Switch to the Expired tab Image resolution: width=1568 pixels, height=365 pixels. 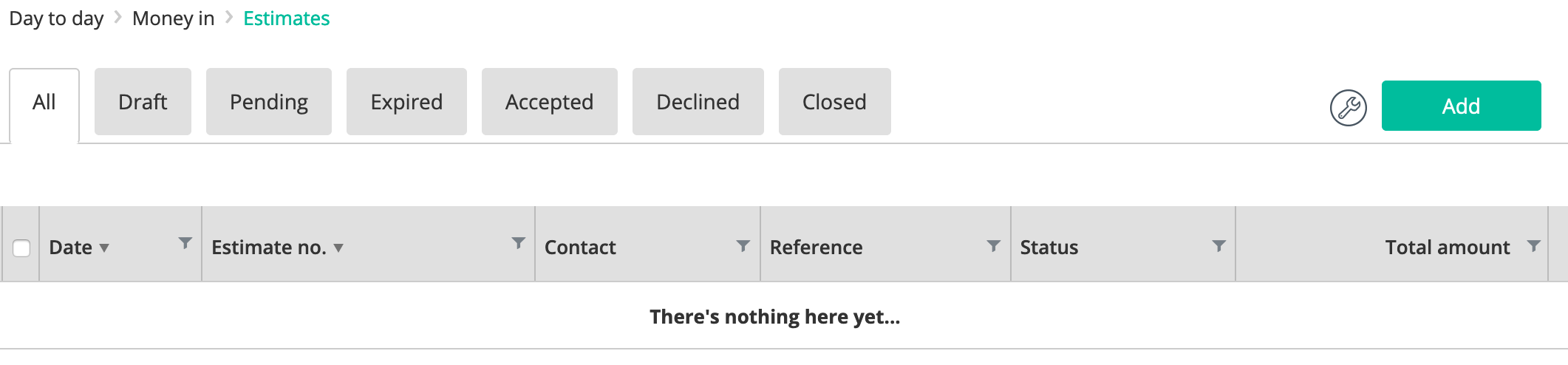(406, 101)
